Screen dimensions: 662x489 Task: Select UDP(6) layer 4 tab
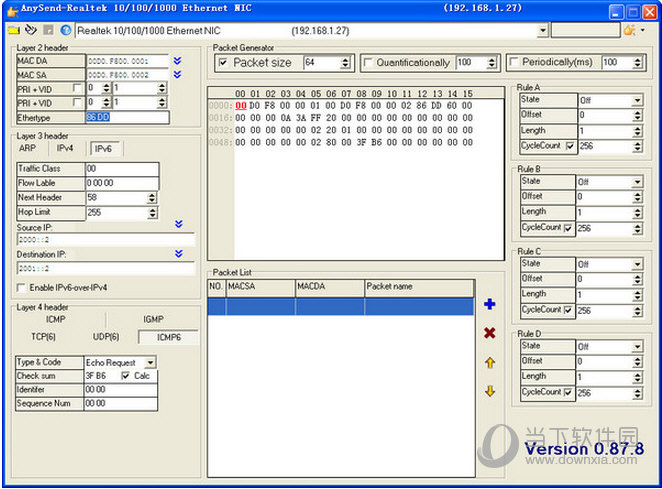click(x=106, y=337)
